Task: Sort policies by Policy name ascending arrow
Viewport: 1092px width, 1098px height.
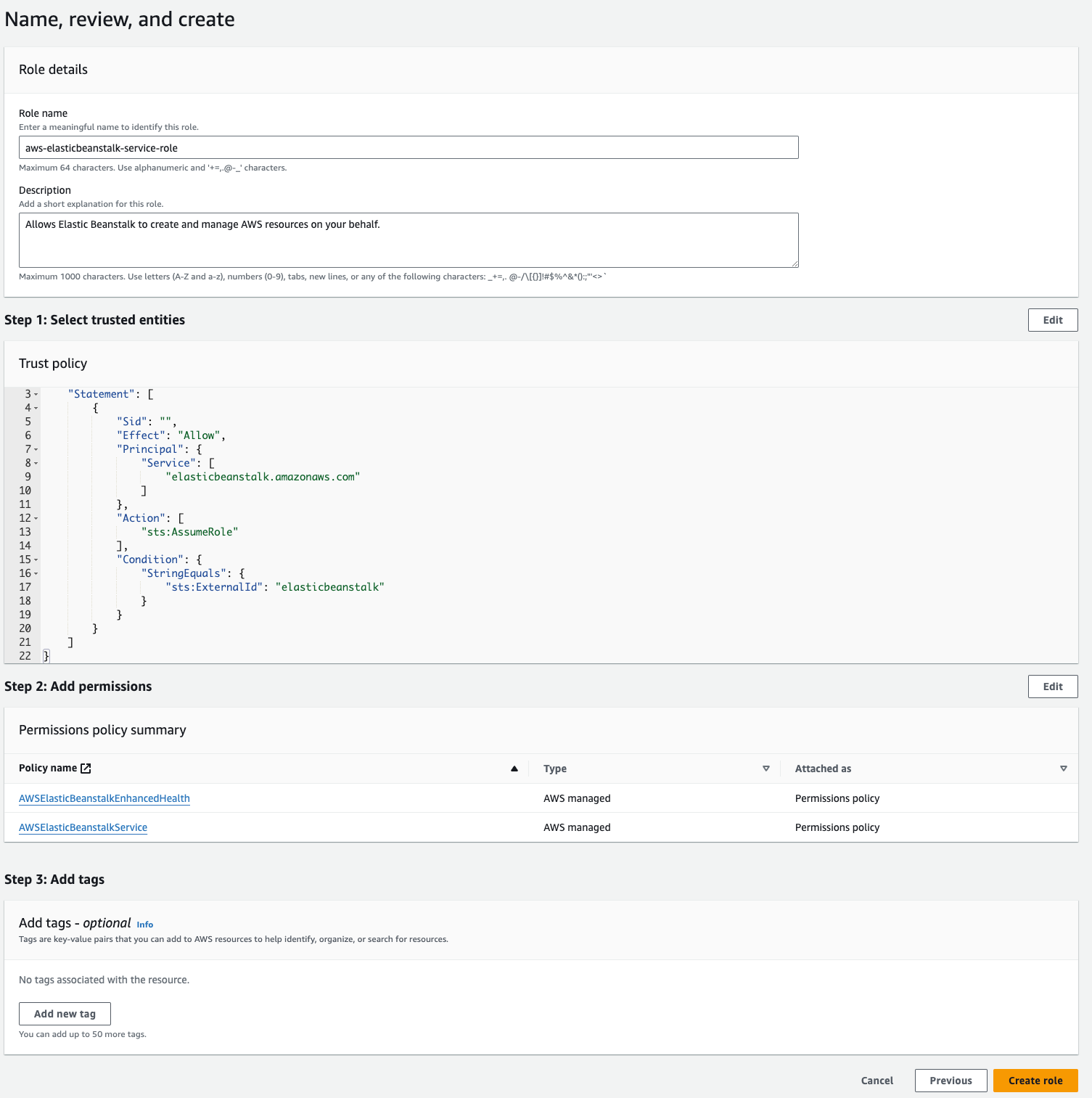Action: click(x=514, y=769)
